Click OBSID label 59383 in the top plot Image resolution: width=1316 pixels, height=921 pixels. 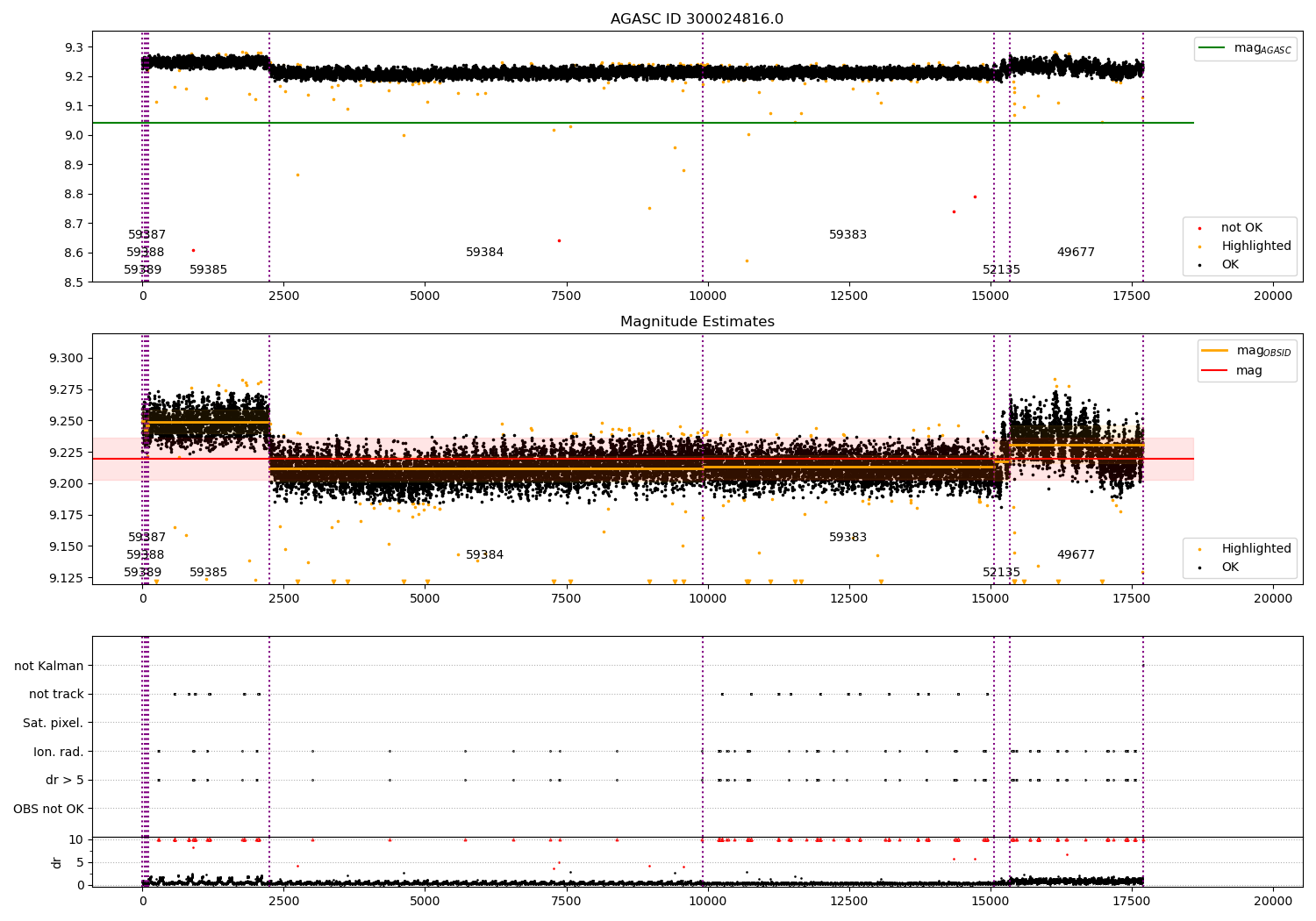tap(848, 235)
